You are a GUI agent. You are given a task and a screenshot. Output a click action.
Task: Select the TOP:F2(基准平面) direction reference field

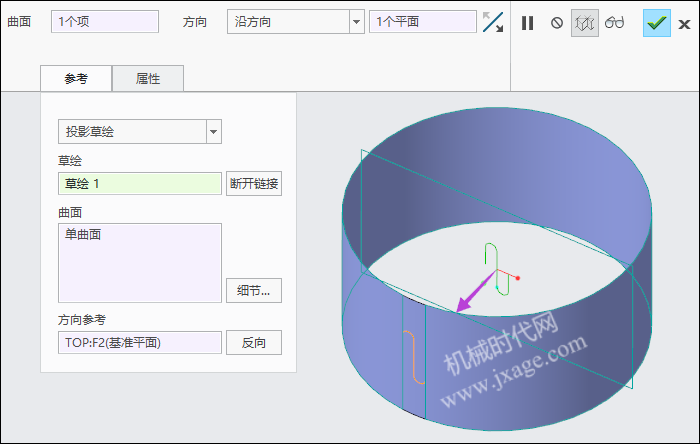tap(140, 343)
